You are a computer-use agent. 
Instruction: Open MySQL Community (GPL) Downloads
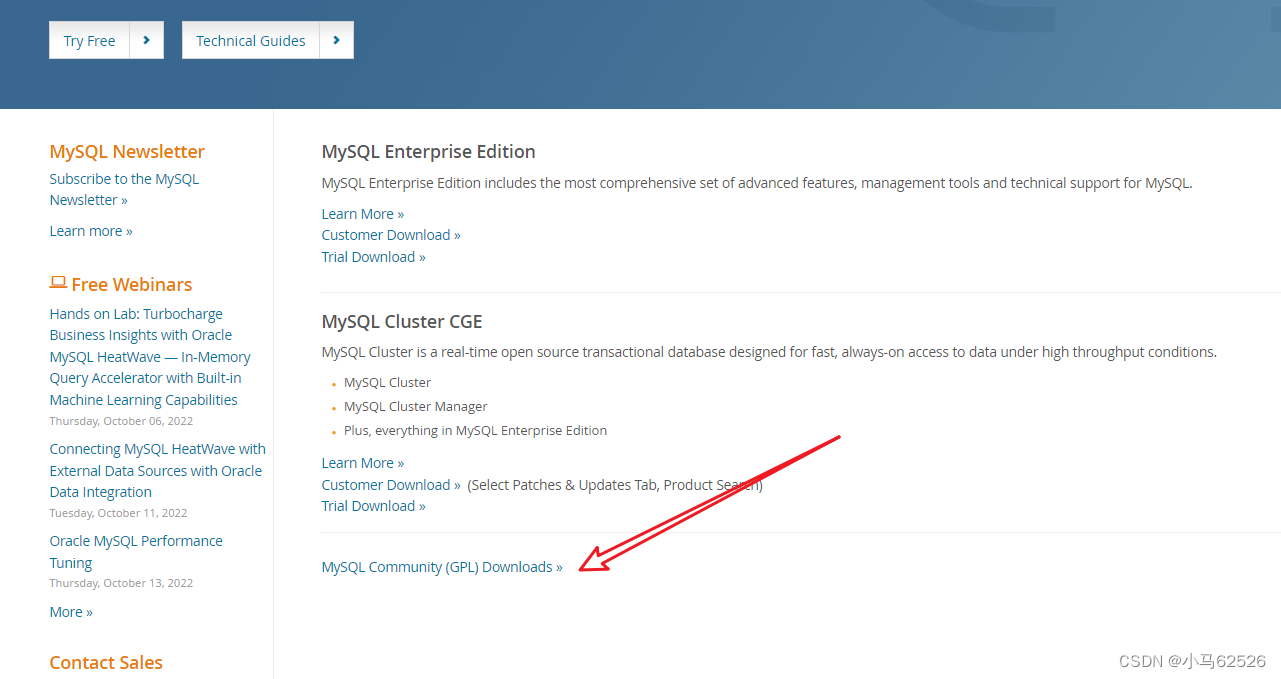(x=437, y=566)
